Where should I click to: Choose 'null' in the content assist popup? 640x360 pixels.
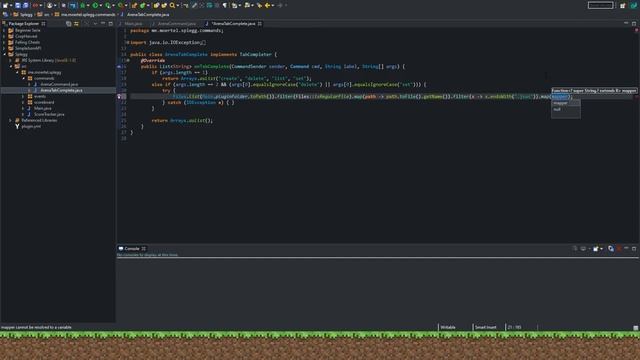click(565, 109)
